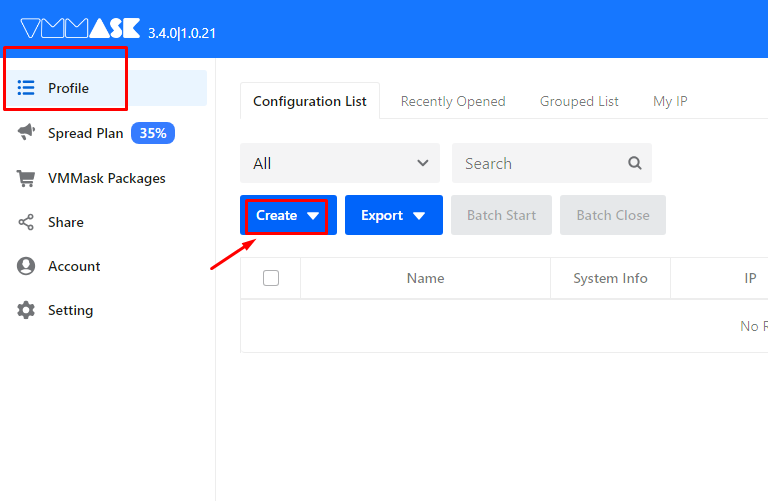Focus the Search input field
Screen dimensions: 768x501
[540, 163]
